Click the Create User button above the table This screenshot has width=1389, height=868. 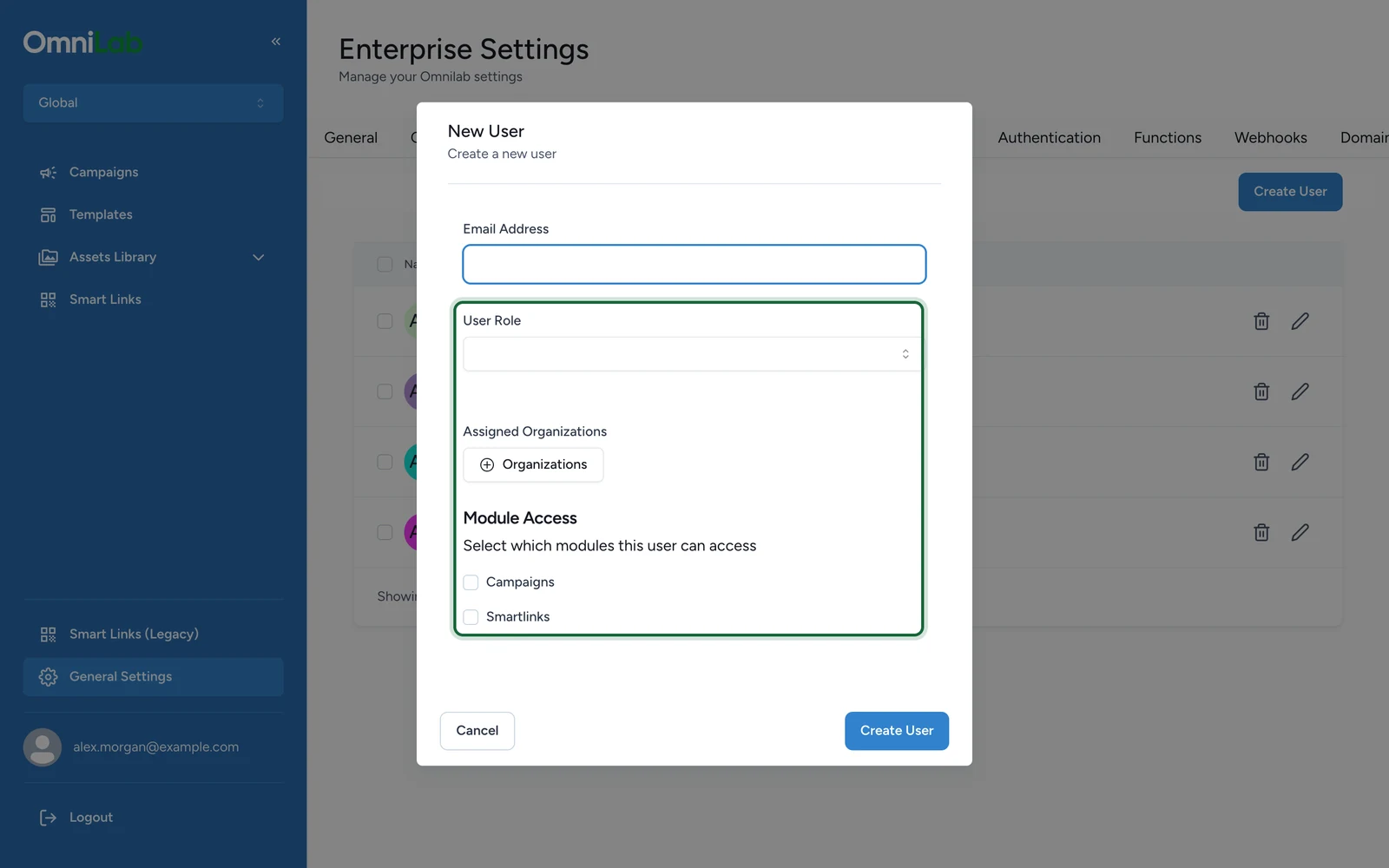(x=1290, y=192)
